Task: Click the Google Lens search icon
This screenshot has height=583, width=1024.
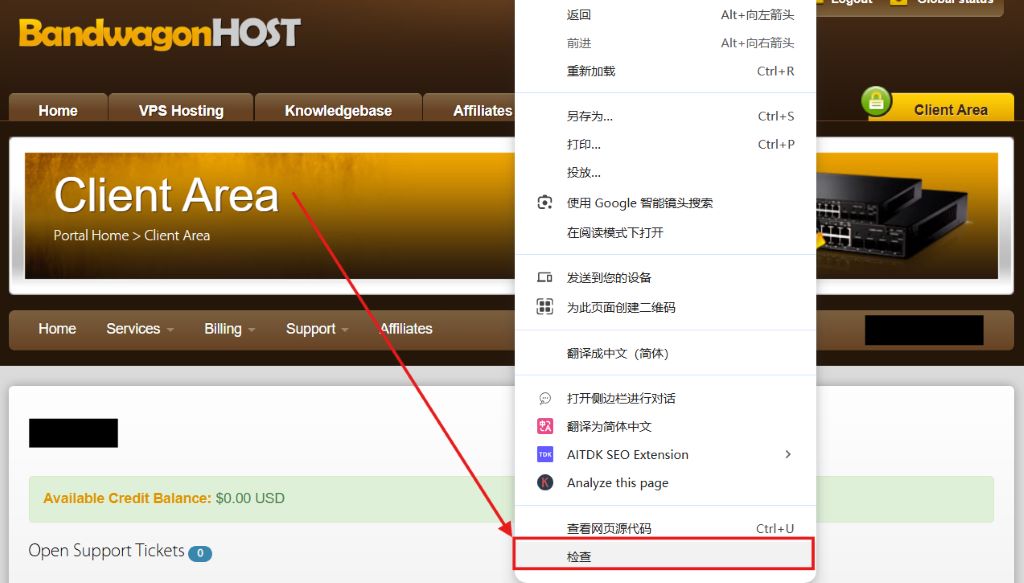Action: tap(545, 203)
